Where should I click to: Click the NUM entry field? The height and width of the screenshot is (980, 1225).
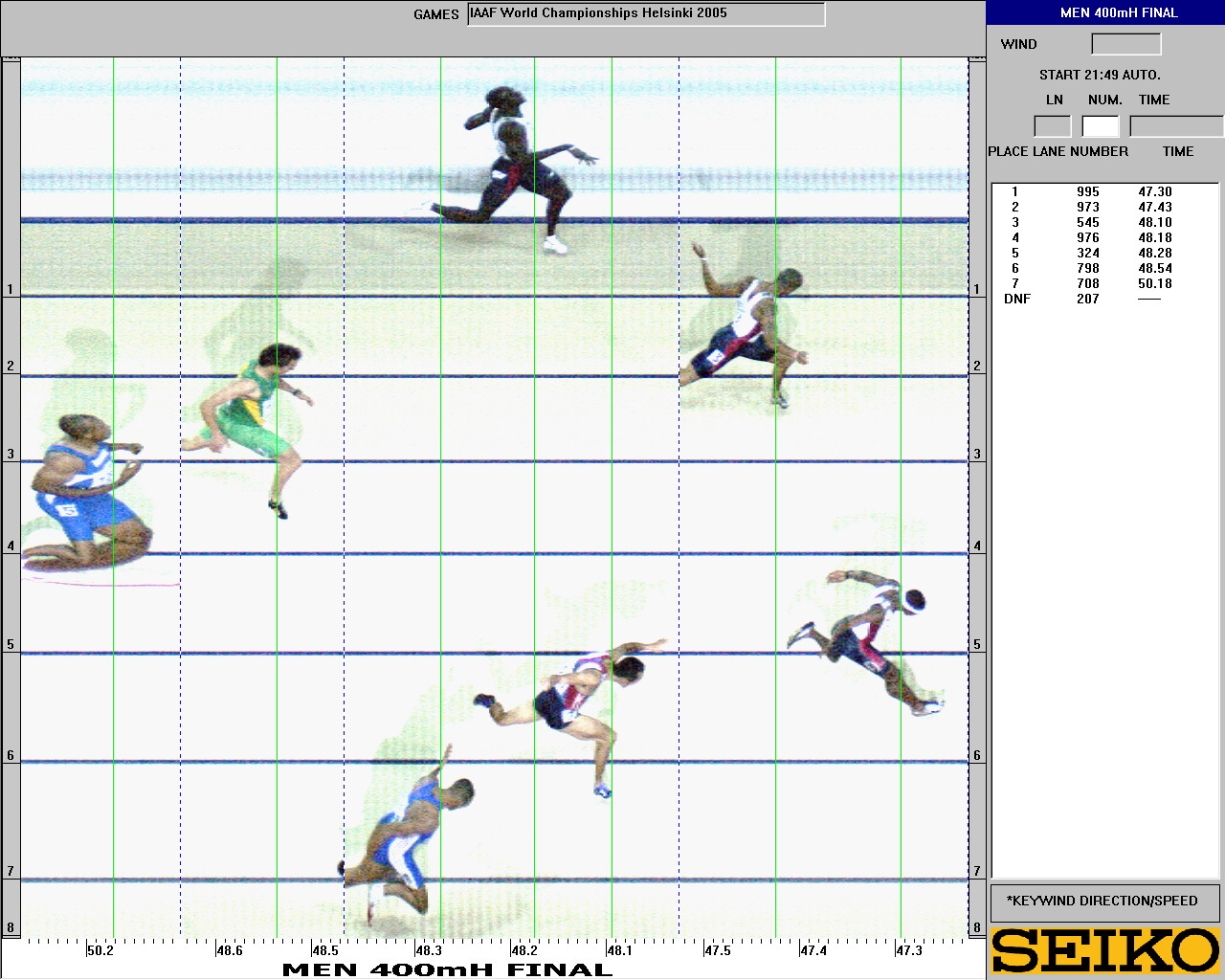click(x=1101, y=126)
